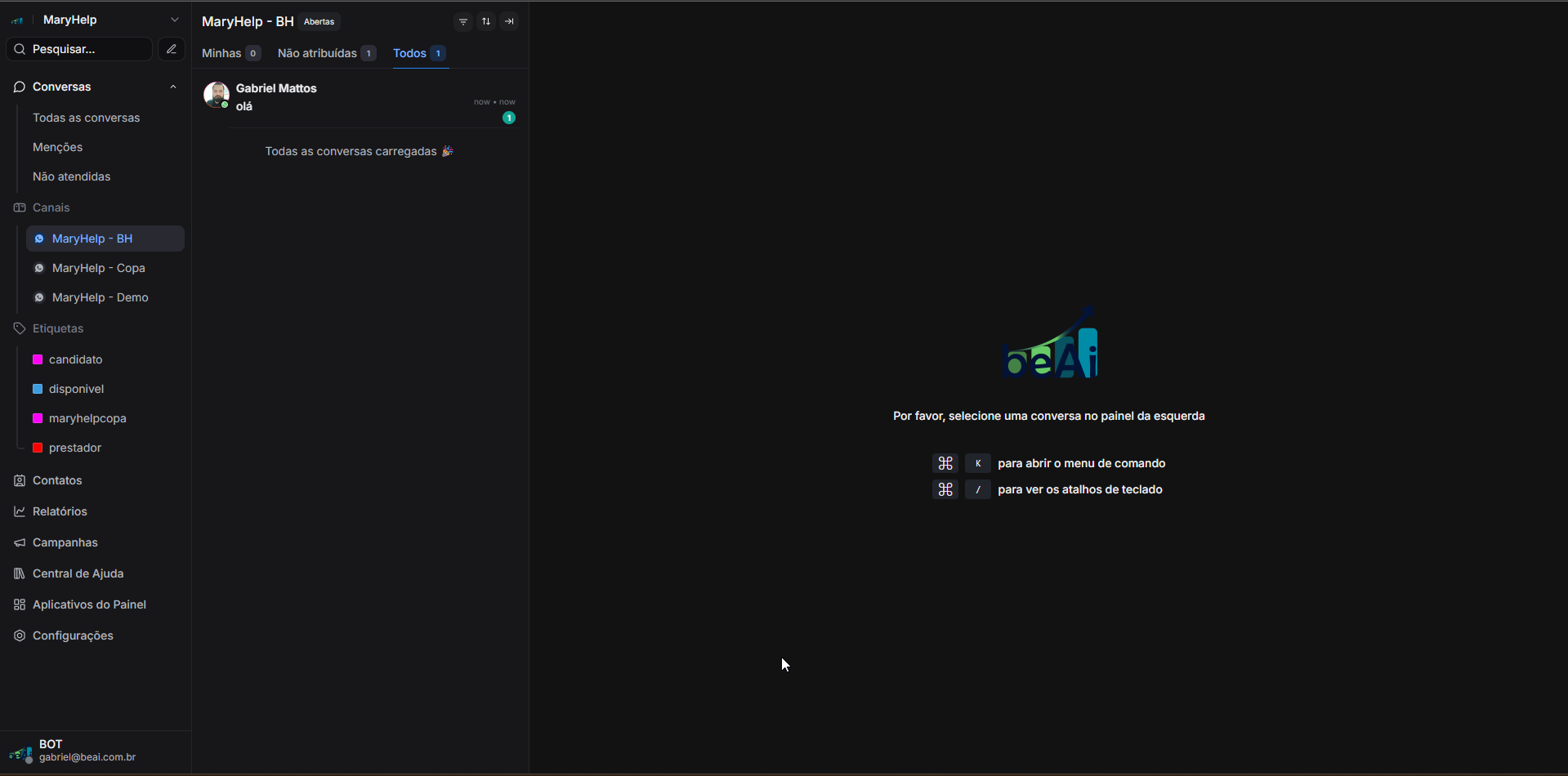The image size is (1568, 776).
Task: Go to Menções
Action: [57, 147]
